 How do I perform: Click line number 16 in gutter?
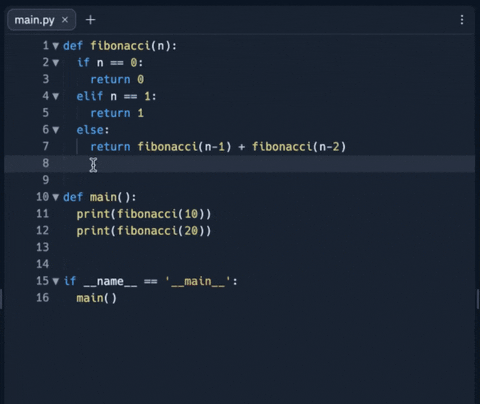pyautogui.click(x=42, y=298)
